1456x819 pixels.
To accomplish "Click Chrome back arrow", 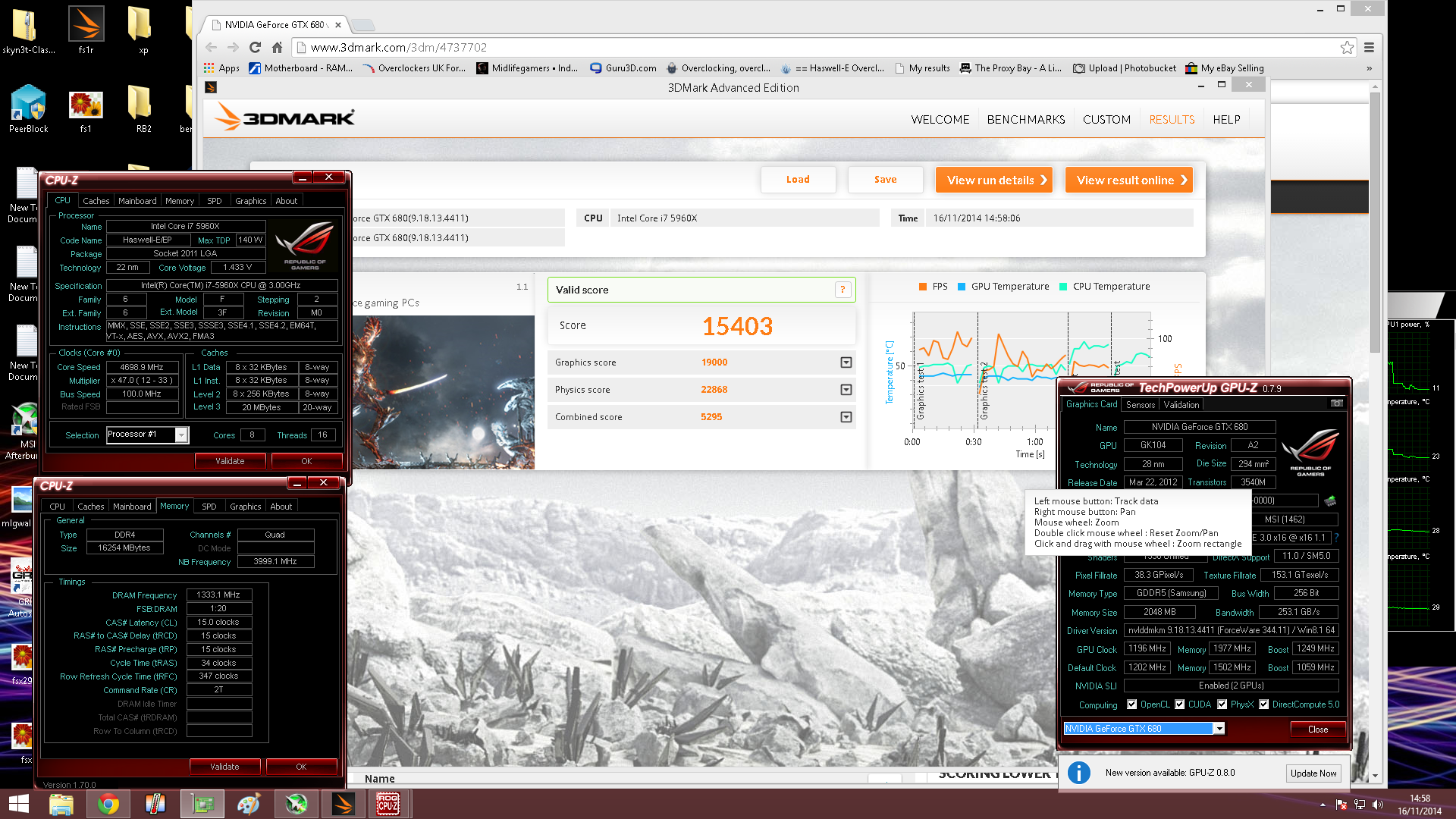I will (x=211, y=47).
